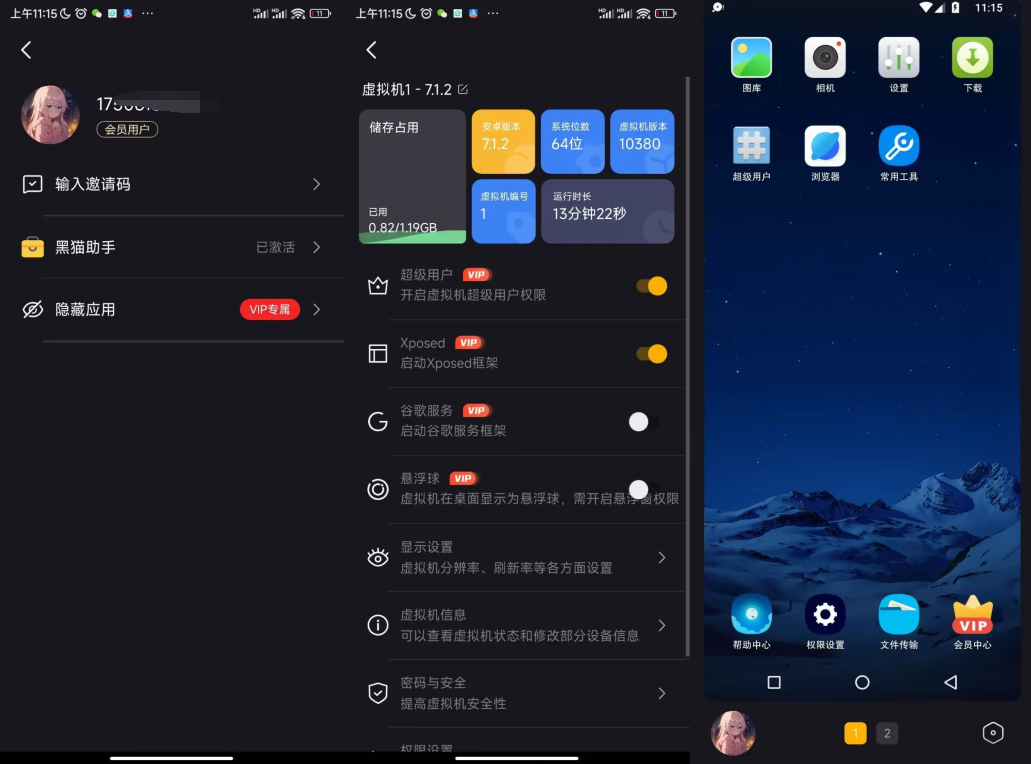
Task: Expand the 显示设置 display settings row
Action: pyautogui.click(x=661, y=558)
